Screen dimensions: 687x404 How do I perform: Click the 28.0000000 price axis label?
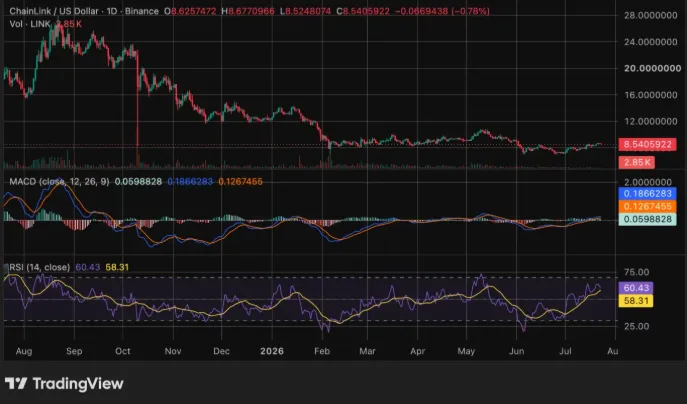(x=651, y=15)
